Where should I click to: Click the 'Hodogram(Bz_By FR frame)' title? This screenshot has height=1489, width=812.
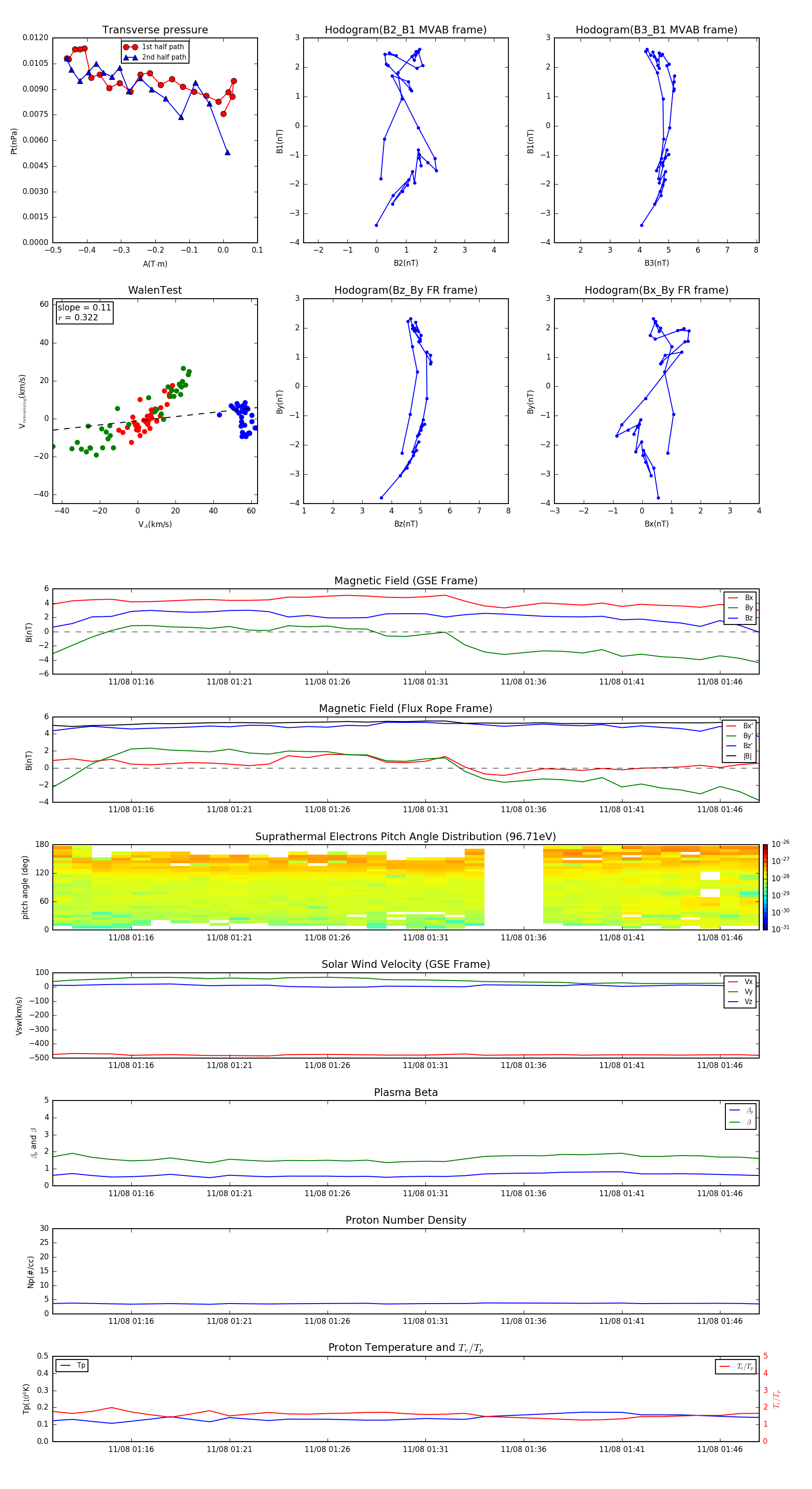coord(406,290)
